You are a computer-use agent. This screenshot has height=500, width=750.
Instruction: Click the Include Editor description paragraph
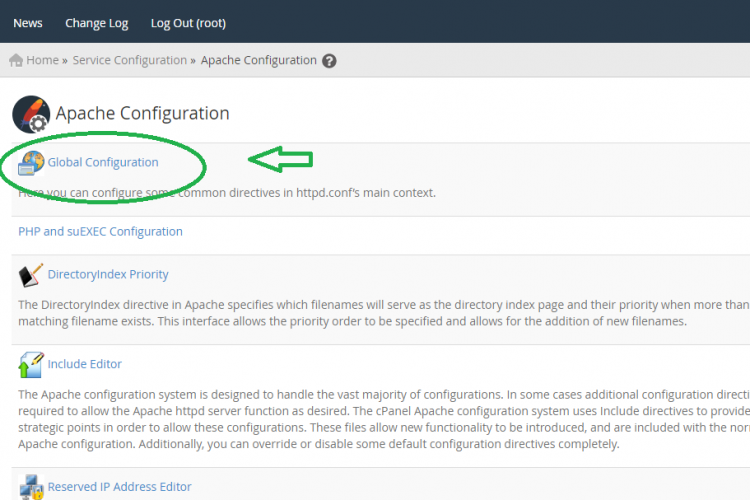(384, 419)
